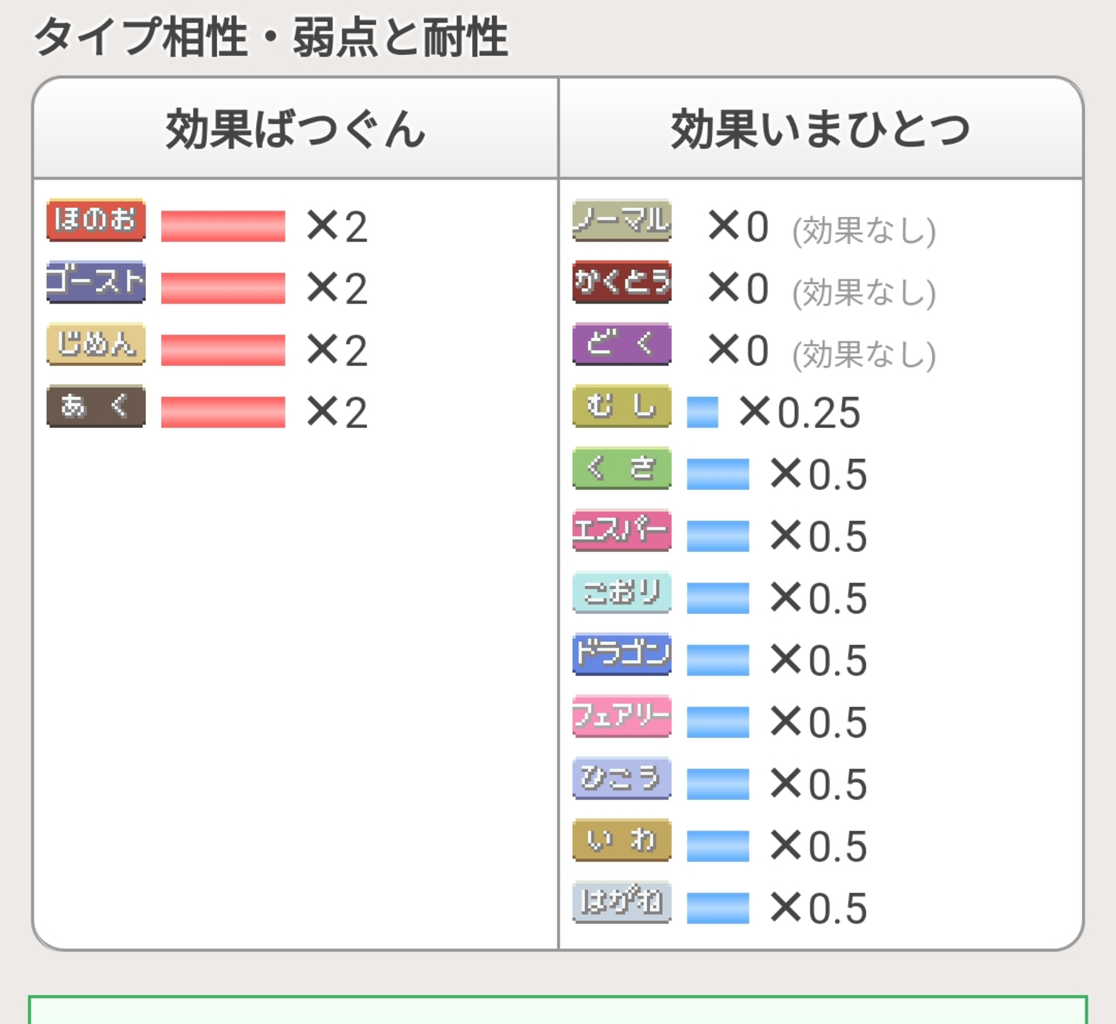Image resolution: width=1116 pixels, height=1024 pixels.
Task: Click the red bar beside ゴースト
Action: (x=223, y=288)
